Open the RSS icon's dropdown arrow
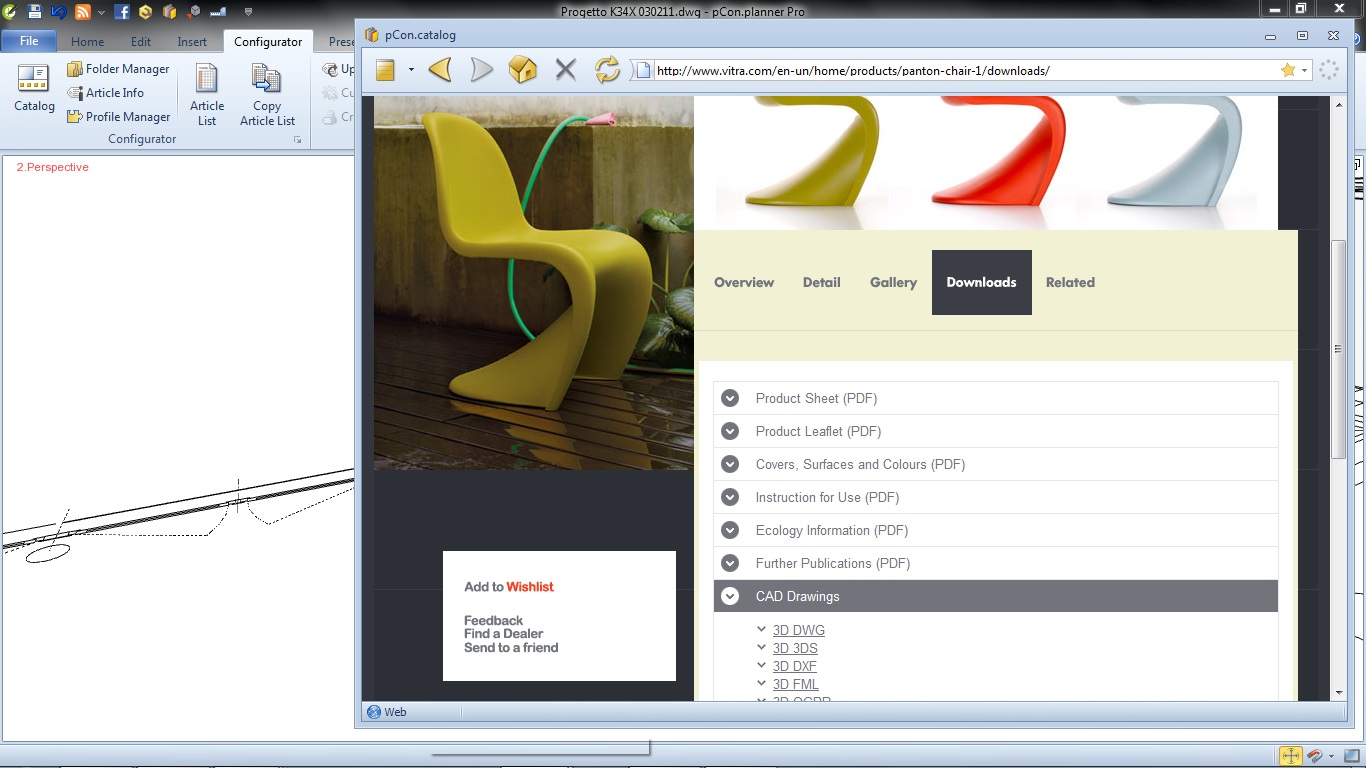Viewport: 1366px width, 768px height. click(x=101, y=13)
